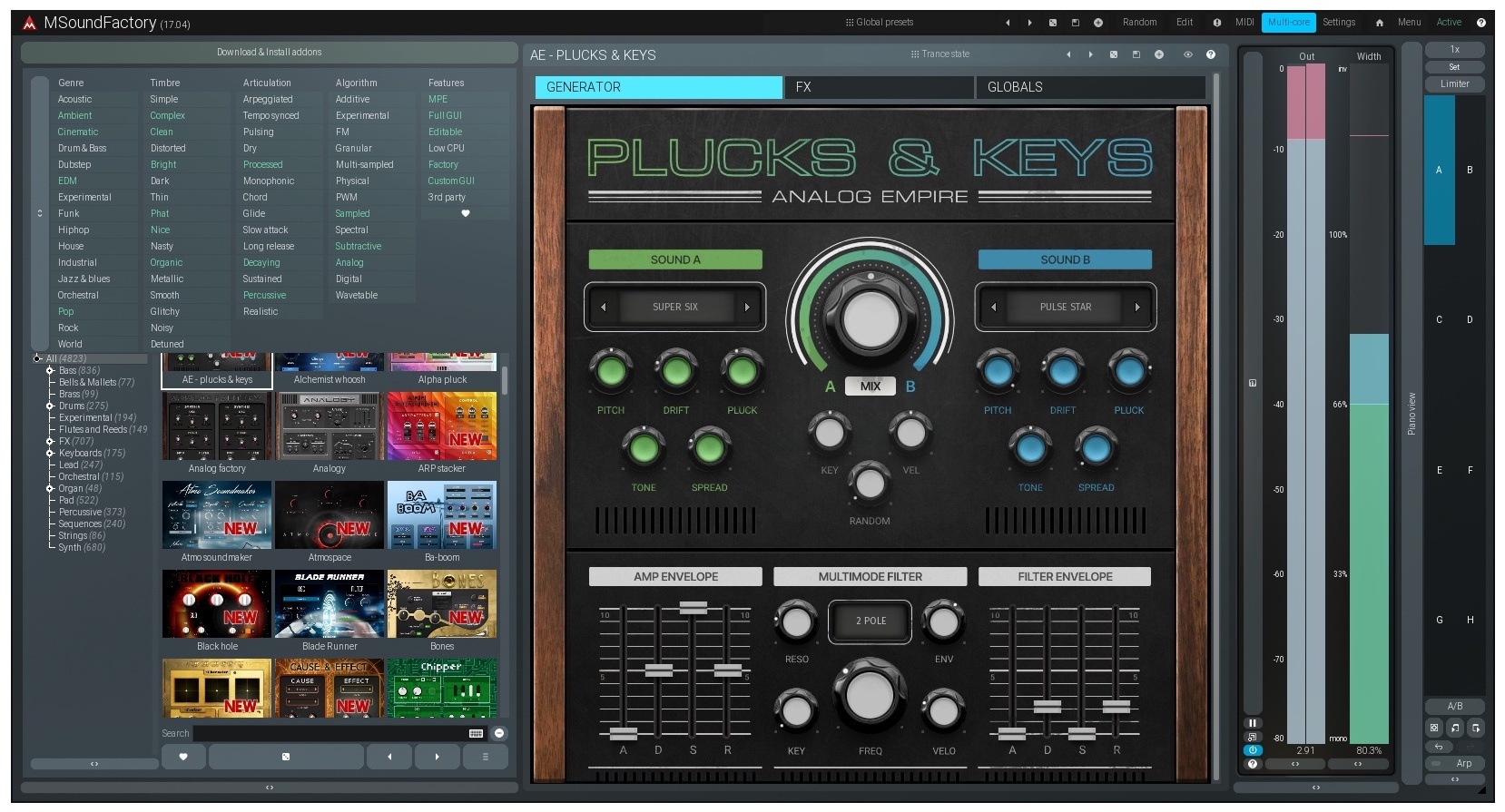This screenshot has height=812, width=1505.
Task: Expand the Organ category tree node
Action: point(50,488)
